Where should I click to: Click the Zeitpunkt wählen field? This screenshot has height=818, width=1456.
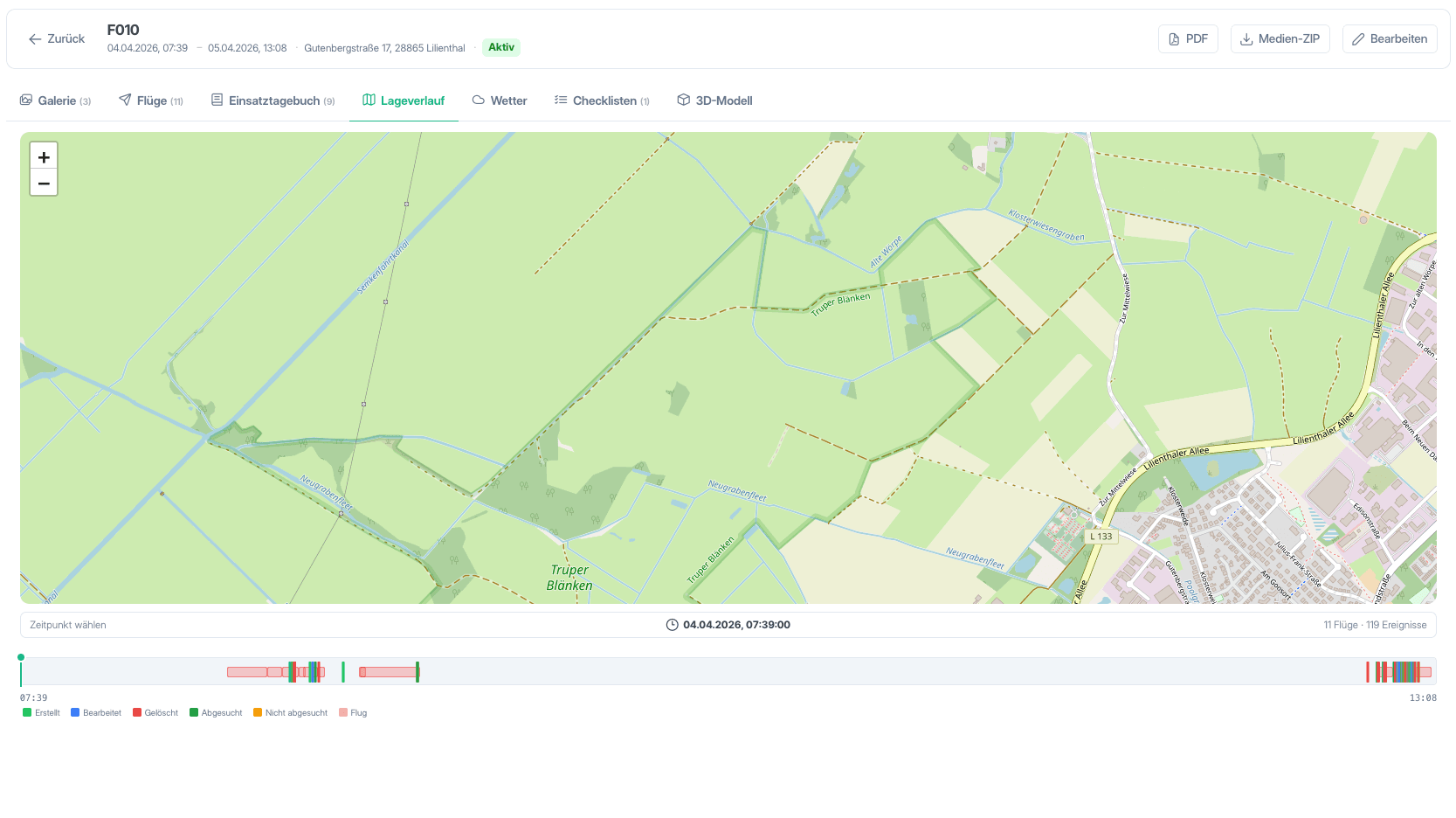(728, 625)
